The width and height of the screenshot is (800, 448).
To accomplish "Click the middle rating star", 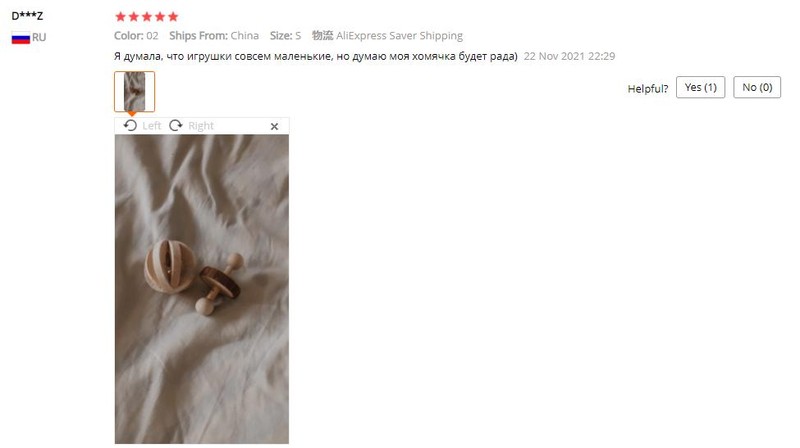I will pyautogui.click(x=147, y=17).
